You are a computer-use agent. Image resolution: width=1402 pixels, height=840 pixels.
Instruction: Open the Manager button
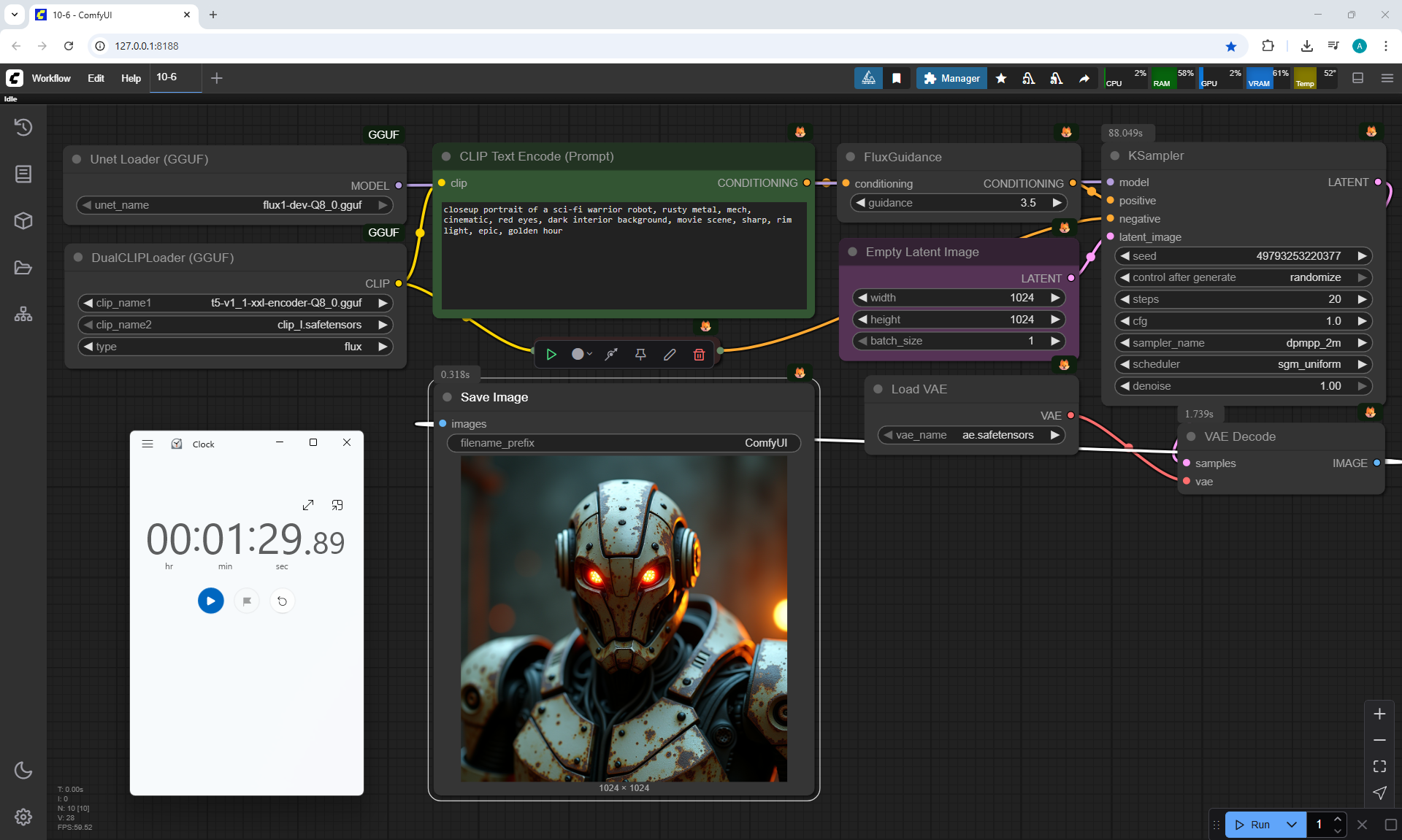951,78
